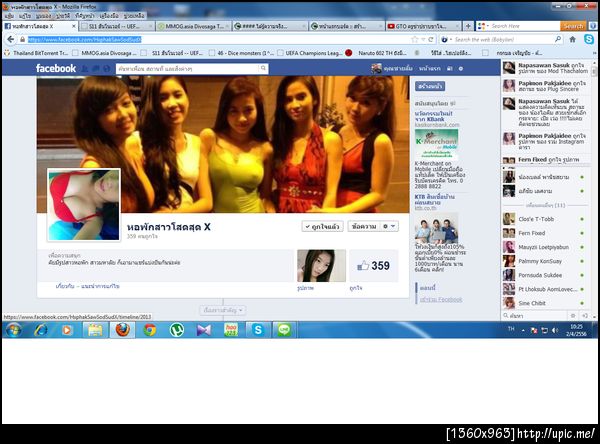
Task: Open Windows Media Player from taskbar
Action: click(x=67, y=330)
